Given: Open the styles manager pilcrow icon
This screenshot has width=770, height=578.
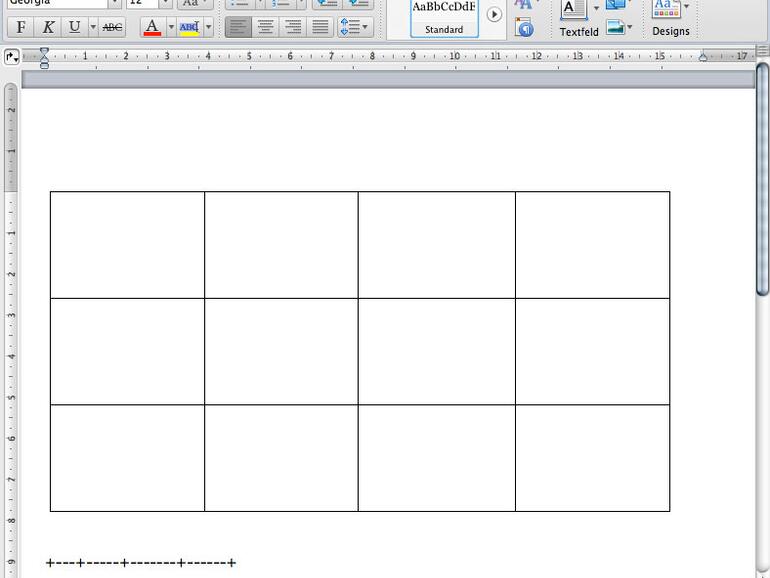Looking at the screenshot, I should (524, 28).
